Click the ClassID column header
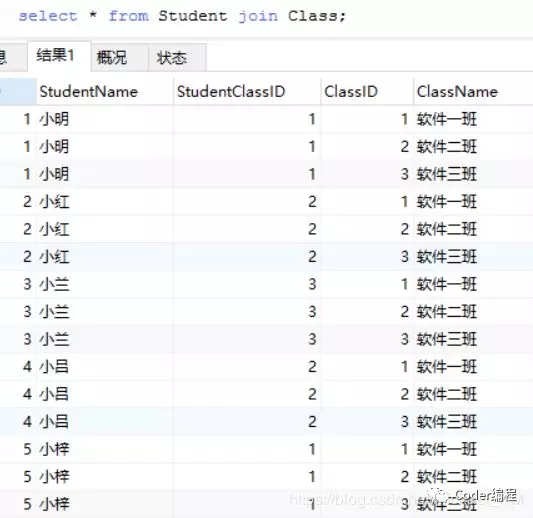Image resolution: width=533 pixels, height=518 pixels. pyautogui.click(x=367, y=92)
